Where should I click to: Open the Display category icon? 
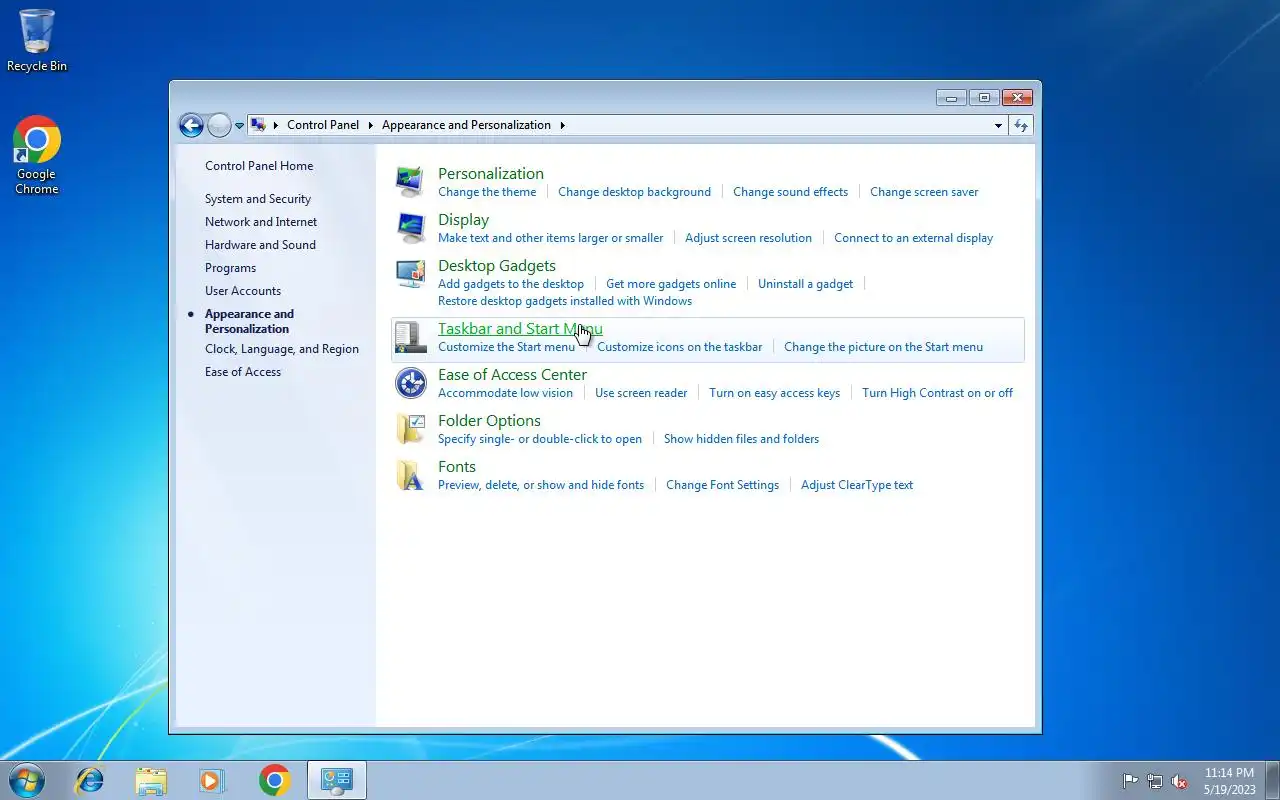pyautogui.click(x=410, y=228)
